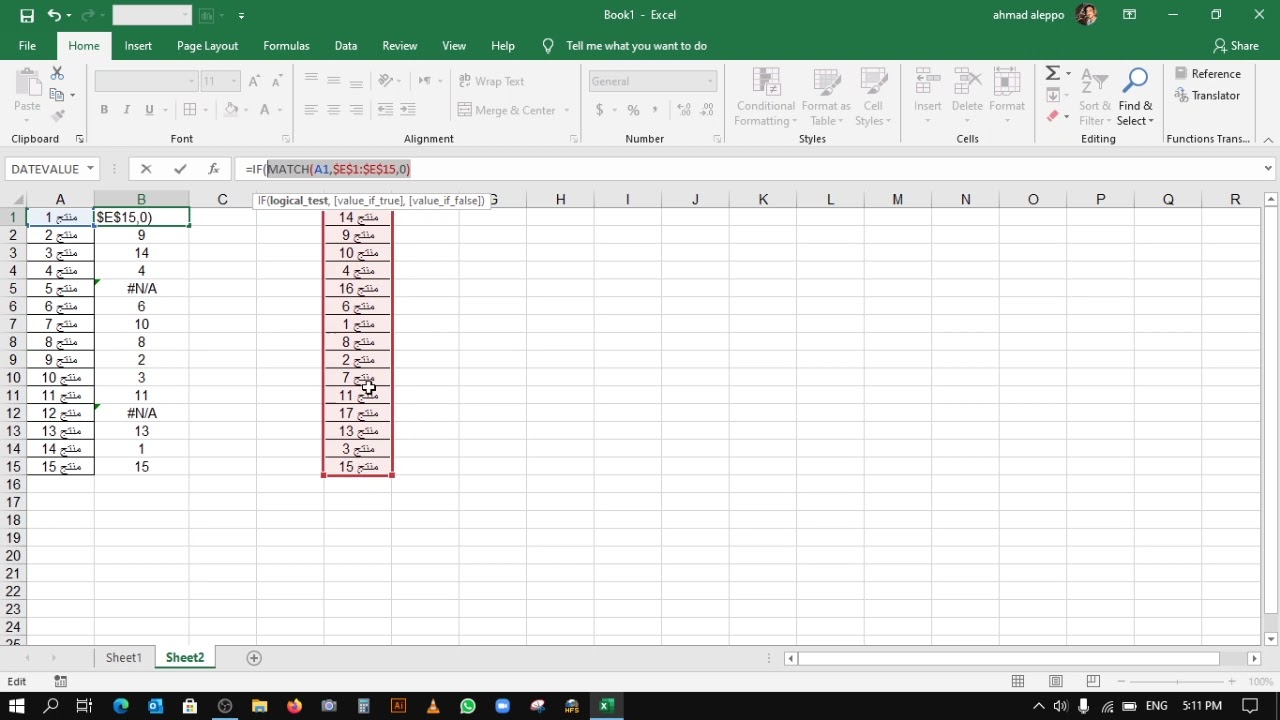
Task: Toggle Underline formatting
Action: [x=150, y=110]
